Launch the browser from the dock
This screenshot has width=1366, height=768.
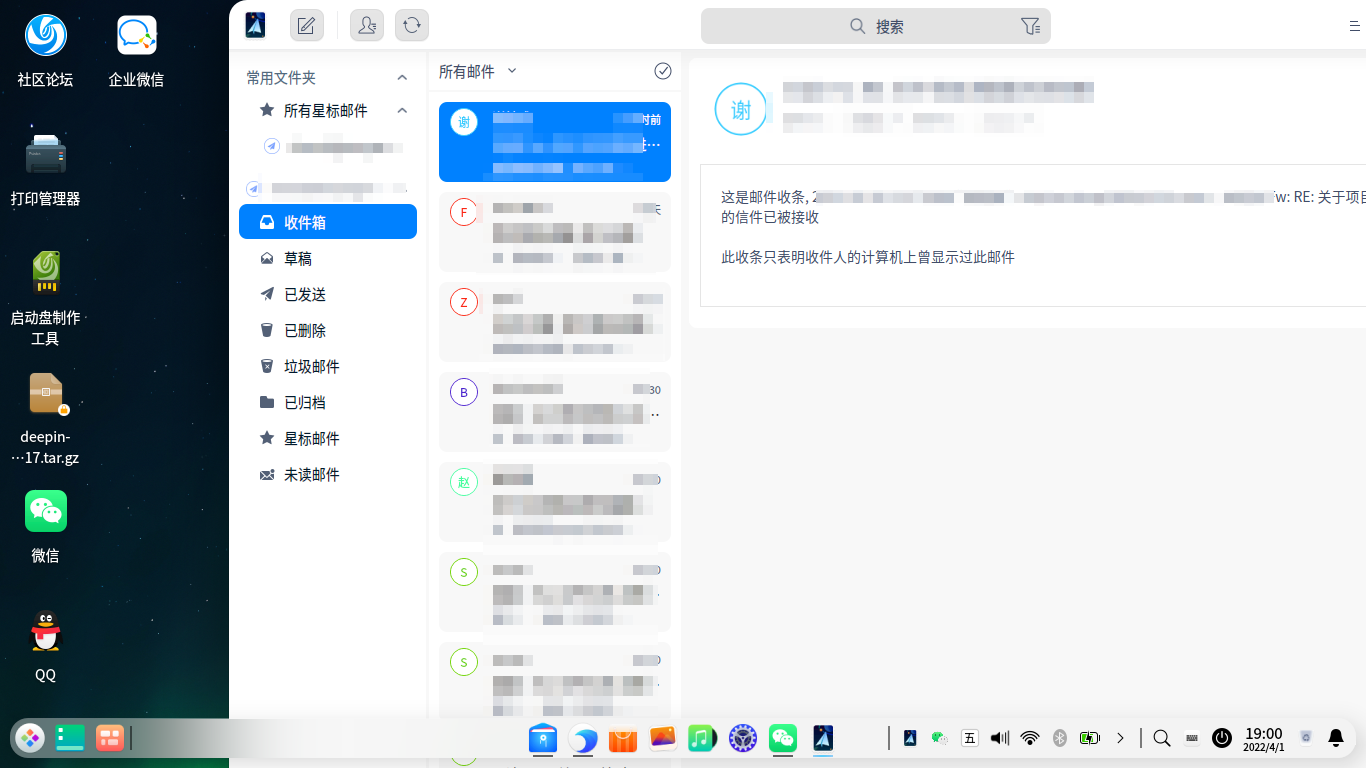click(x=583, y=739)
